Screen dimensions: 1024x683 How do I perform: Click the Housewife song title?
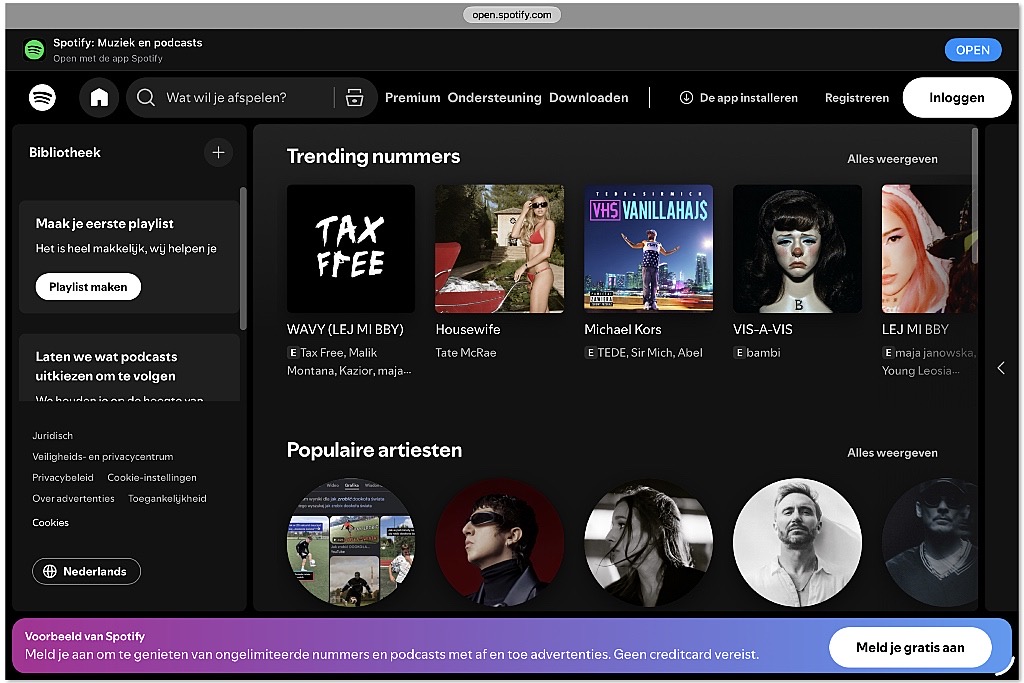(468, 330)
